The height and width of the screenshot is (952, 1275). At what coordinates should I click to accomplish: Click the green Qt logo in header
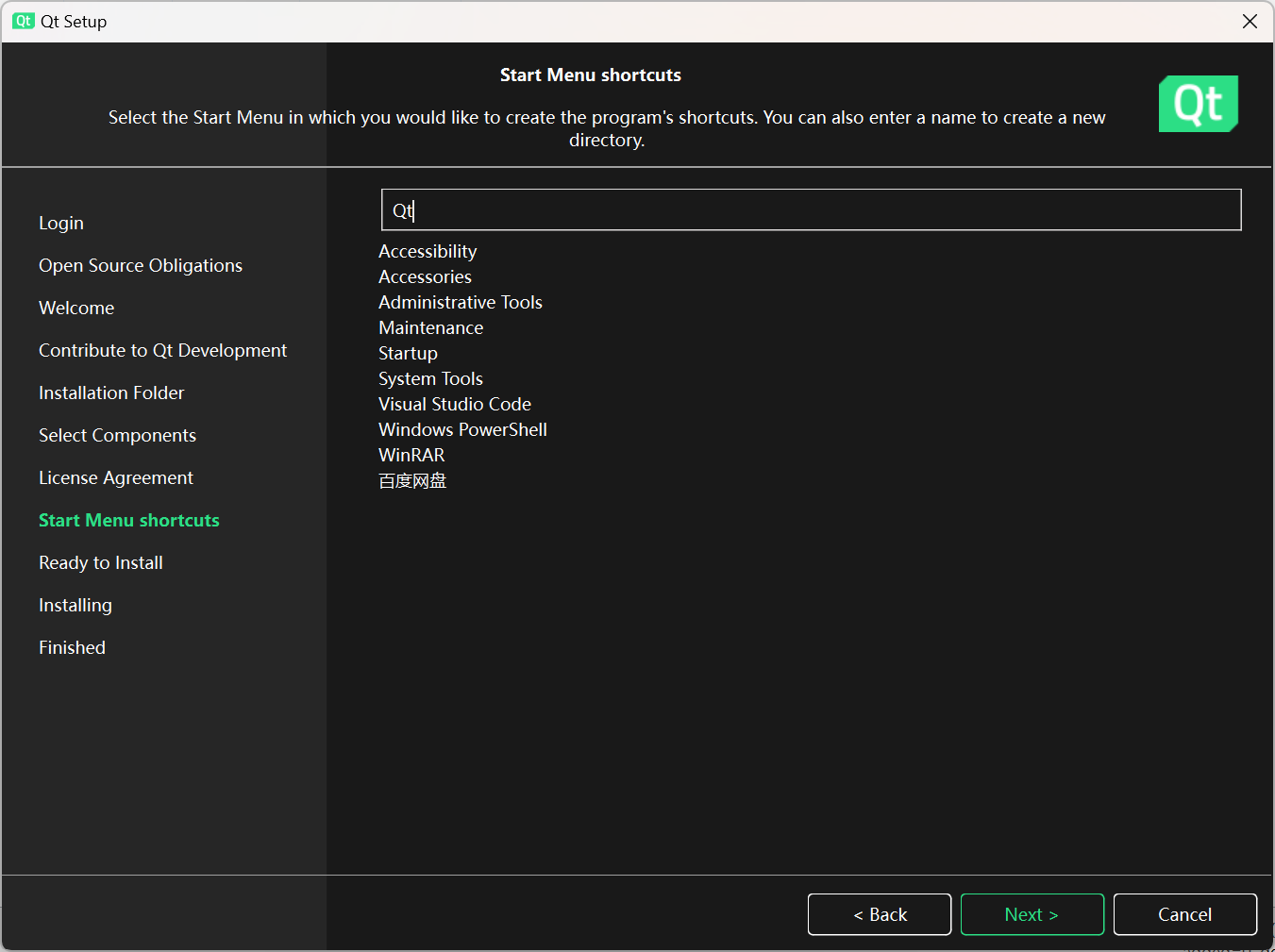pyautogui.click(x=1199, y=104)
